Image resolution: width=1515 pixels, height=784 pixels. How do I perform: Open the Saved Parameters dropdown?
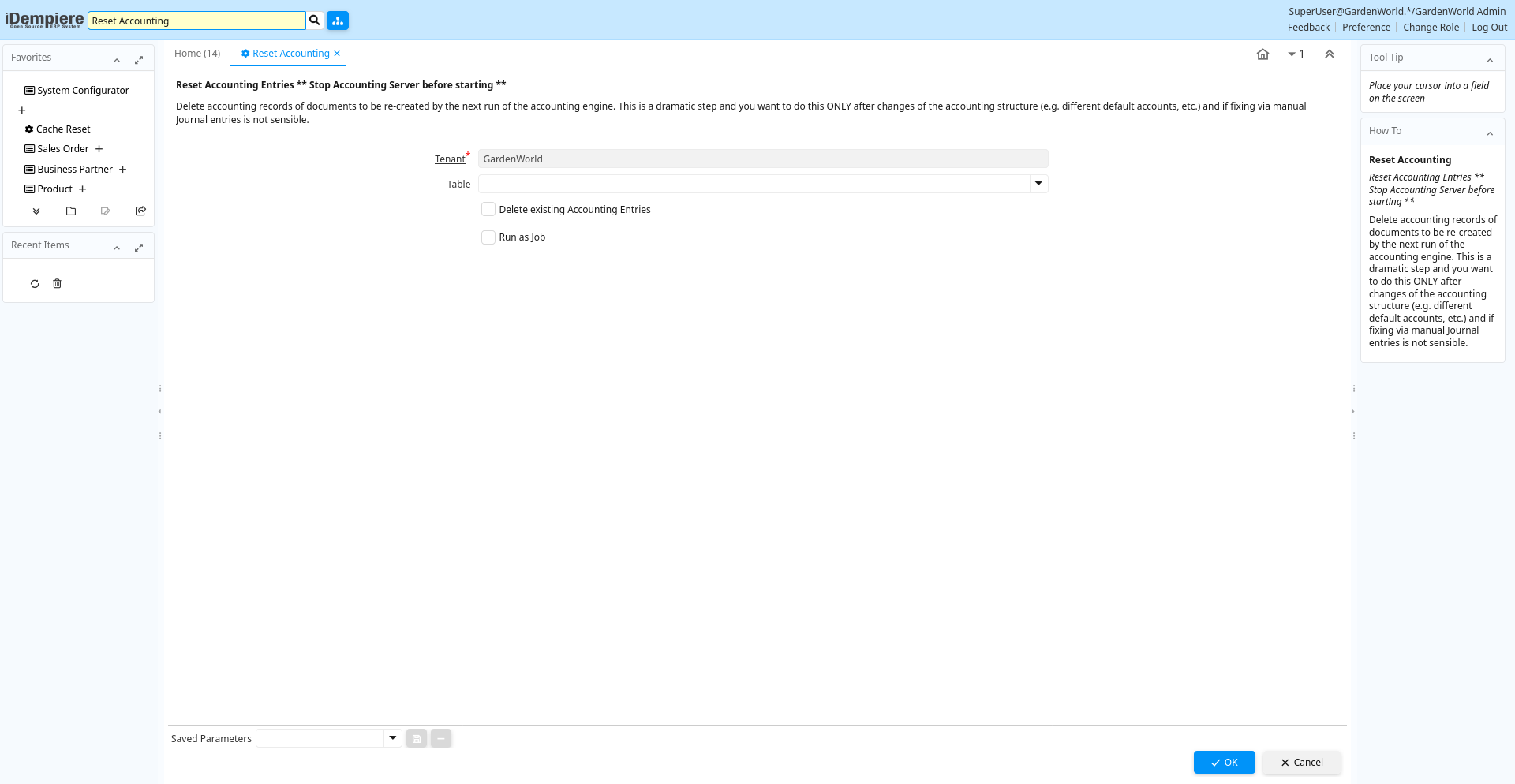click(392, 738)
